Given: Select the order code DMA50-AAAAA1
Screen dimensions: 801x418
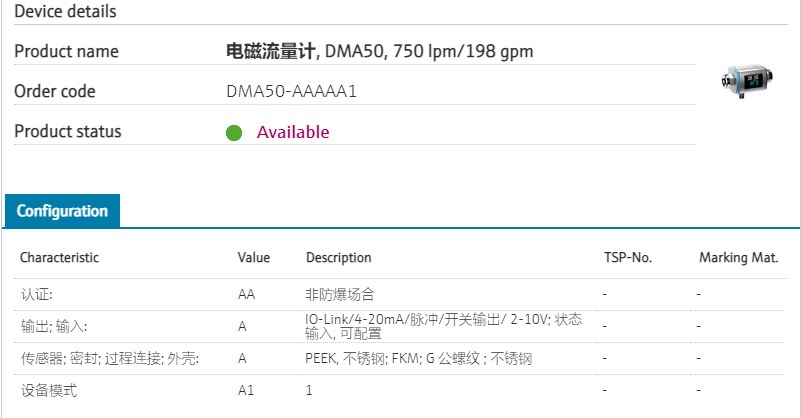Looking at the screenshot, I should [x=291, y=91].
